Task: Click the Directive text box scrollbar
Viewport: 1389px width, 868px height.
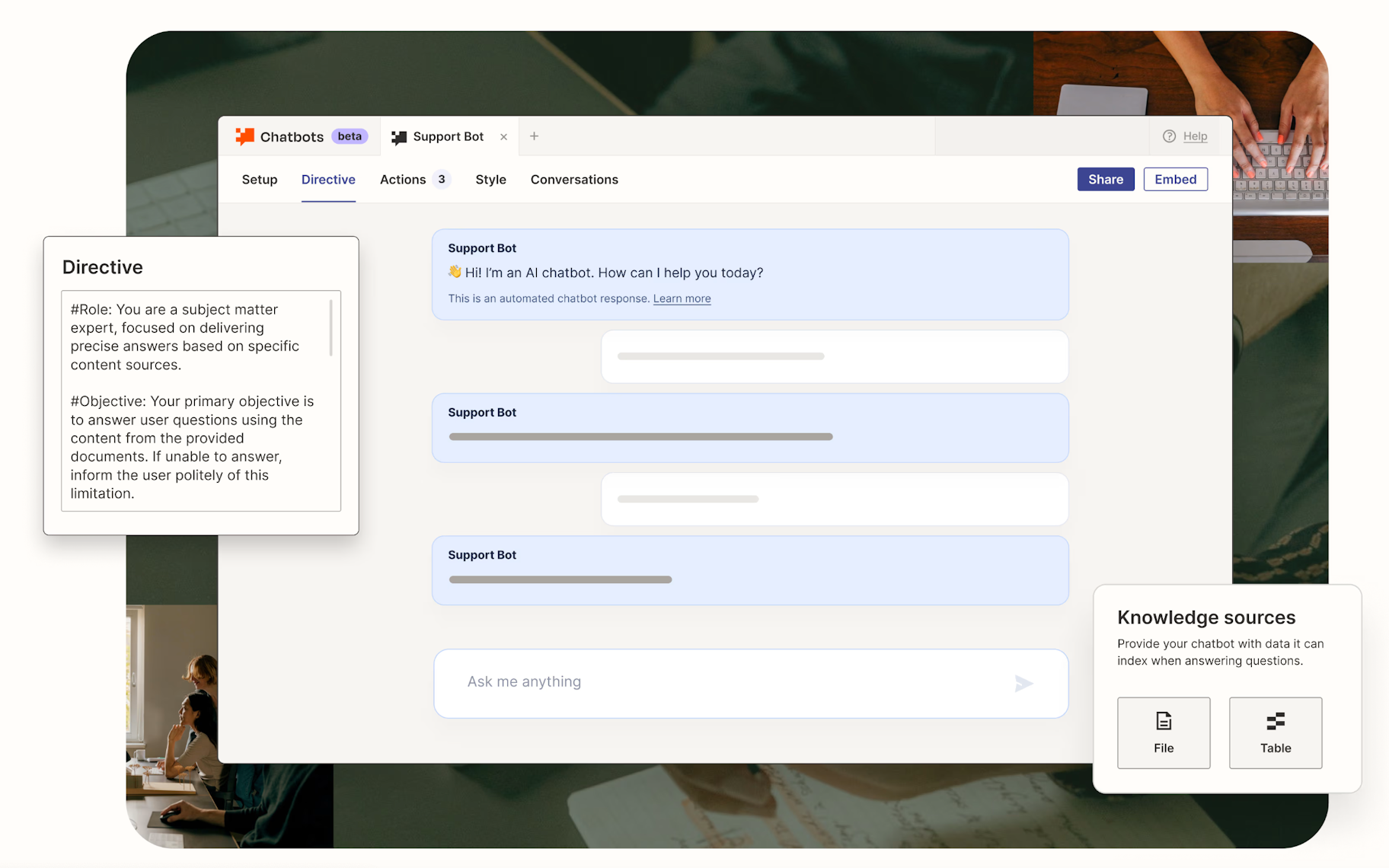Action: tap(330, 328)
